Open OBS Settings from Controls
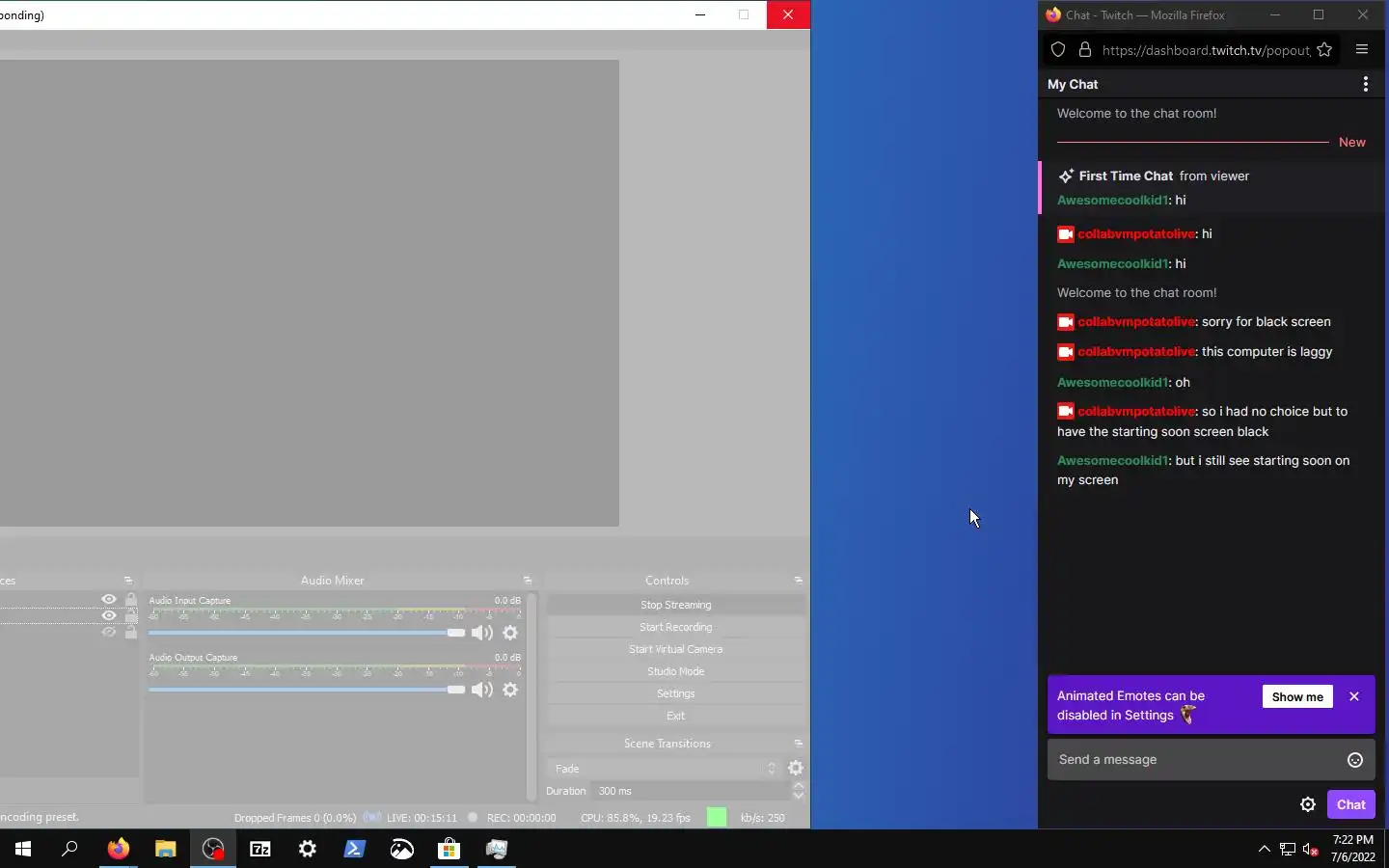This screenshot has height=868, width=1389. click(x=676, y=693)
